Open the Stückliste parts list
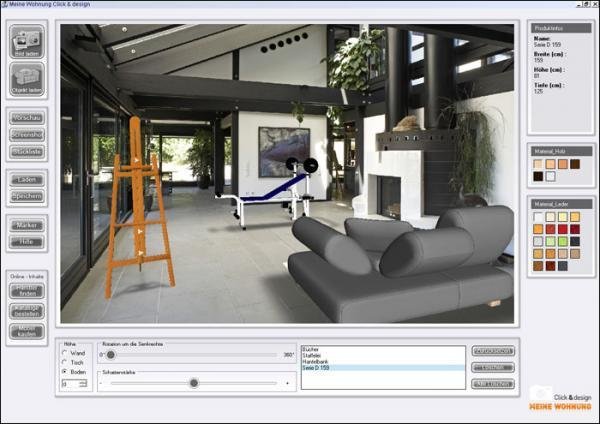Image resolution: width=600 pixels, height=424 pixels. pos(27,150)
